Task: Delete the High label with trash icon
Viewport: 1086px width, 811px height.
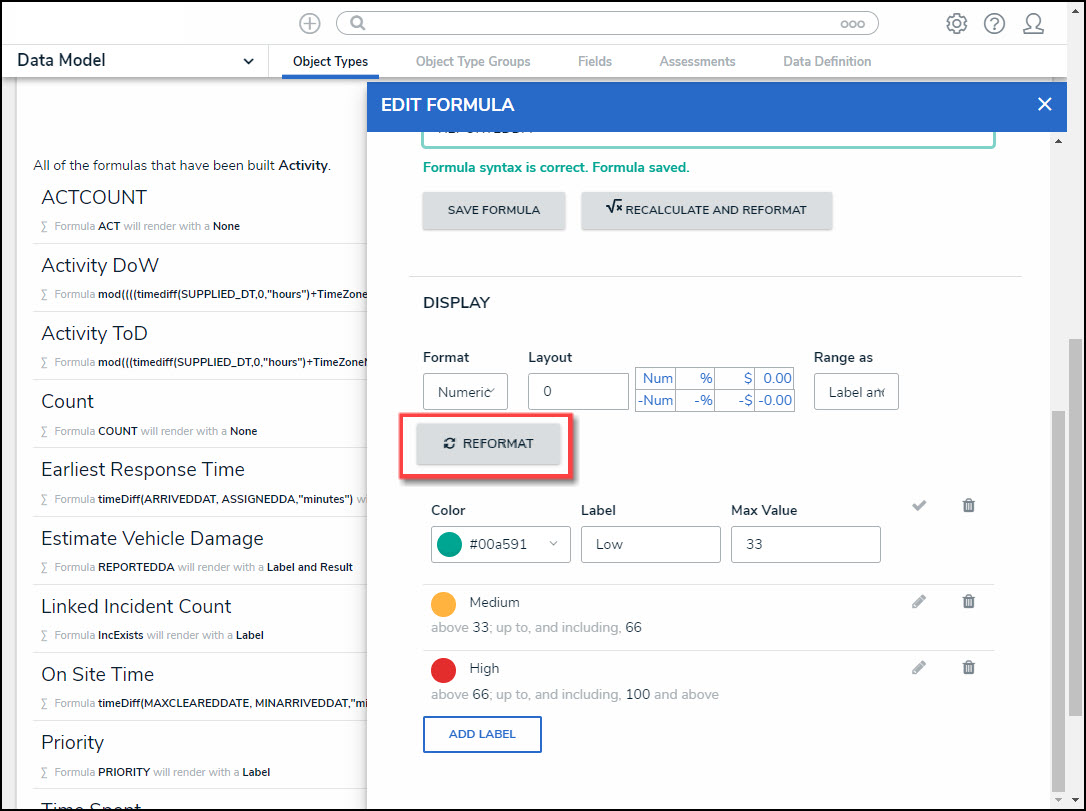Action: (968, 668)
